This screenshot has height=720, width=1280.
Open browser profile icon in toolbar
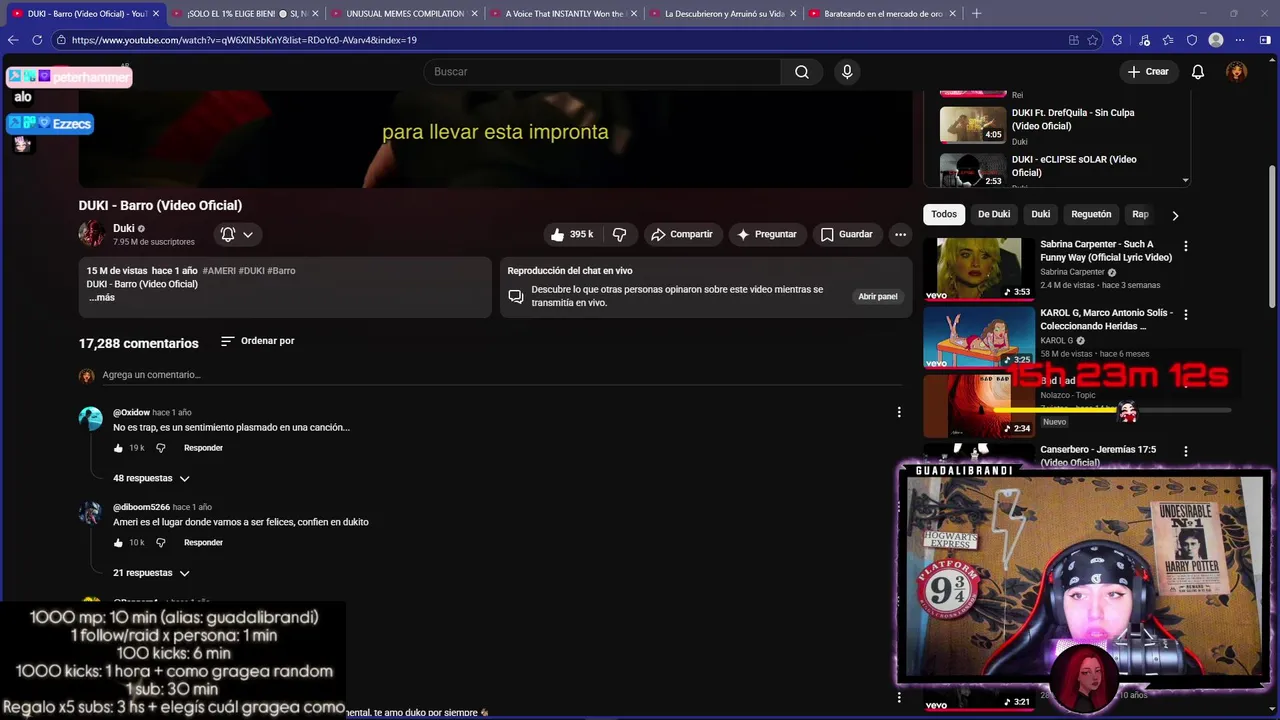[x=1216, y=40]
